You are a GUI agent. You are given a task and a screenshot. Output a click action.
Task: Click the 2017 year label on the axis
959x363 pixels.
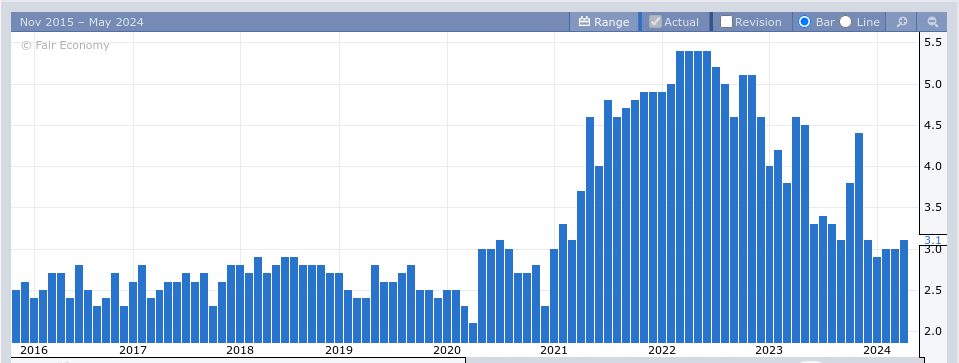coord(133,350)
